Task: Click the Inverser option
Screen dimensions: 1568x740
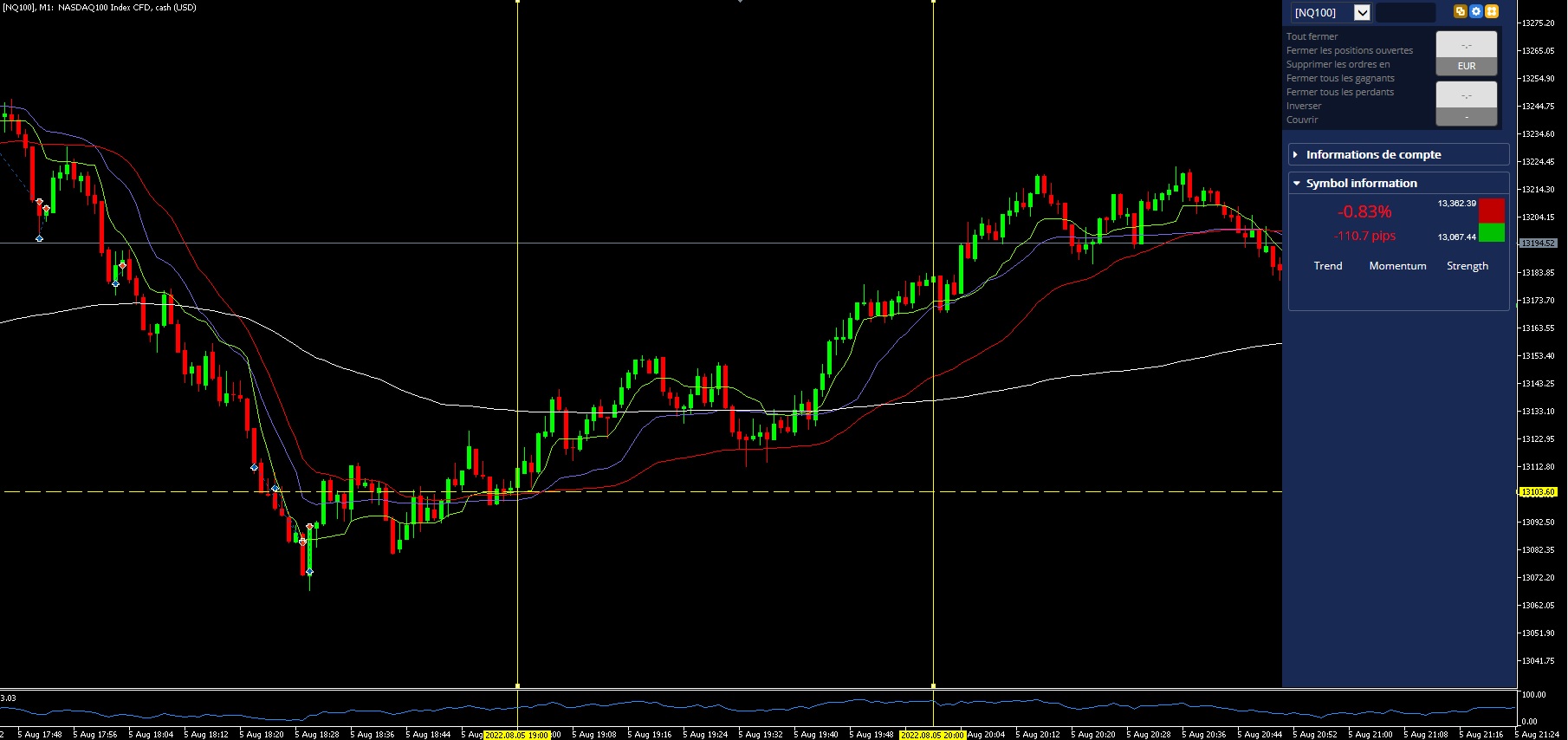Action: tap(1304, 106)
